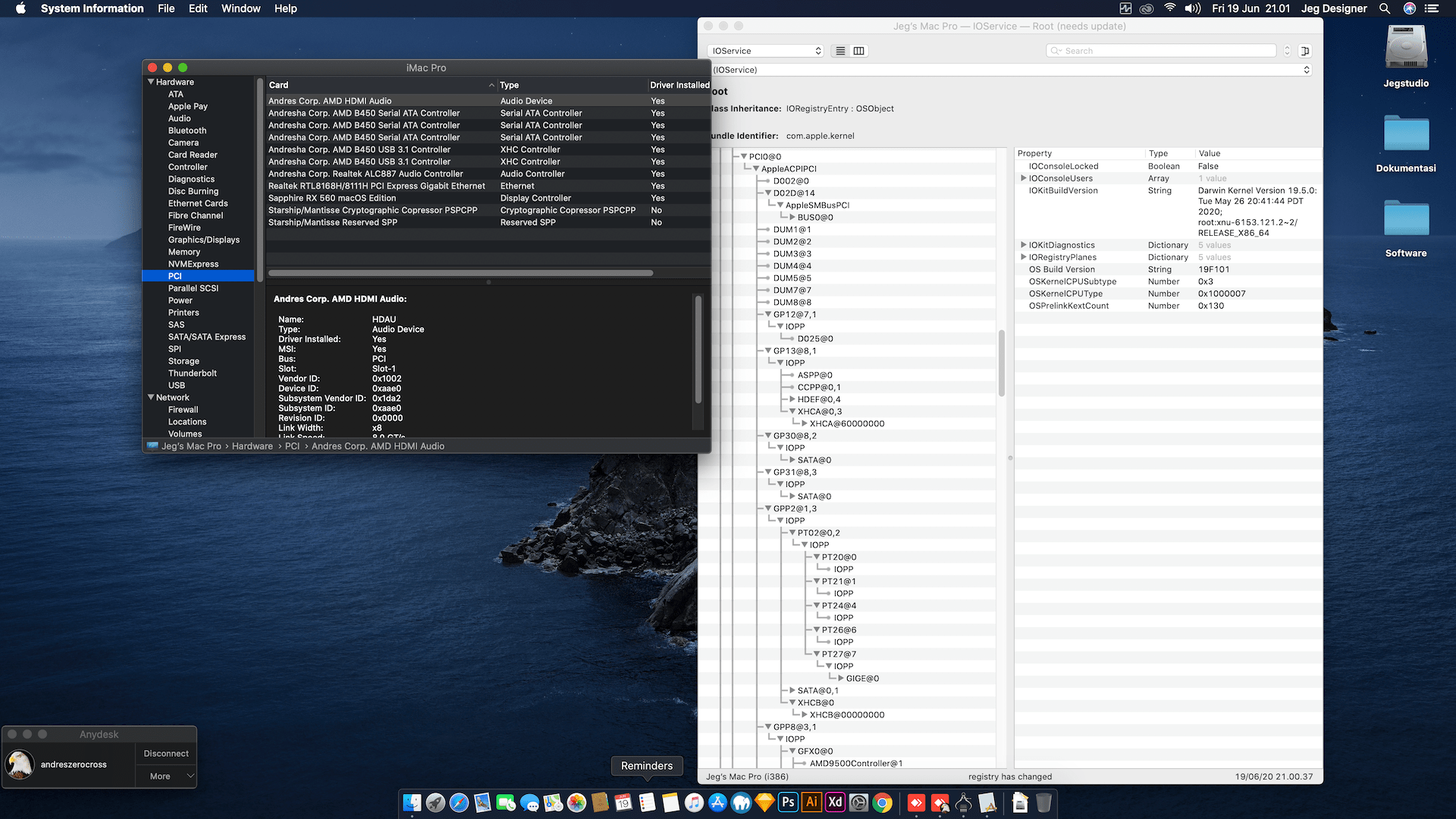
Task: Open the IOService plane dropdown
Action: 766,51
